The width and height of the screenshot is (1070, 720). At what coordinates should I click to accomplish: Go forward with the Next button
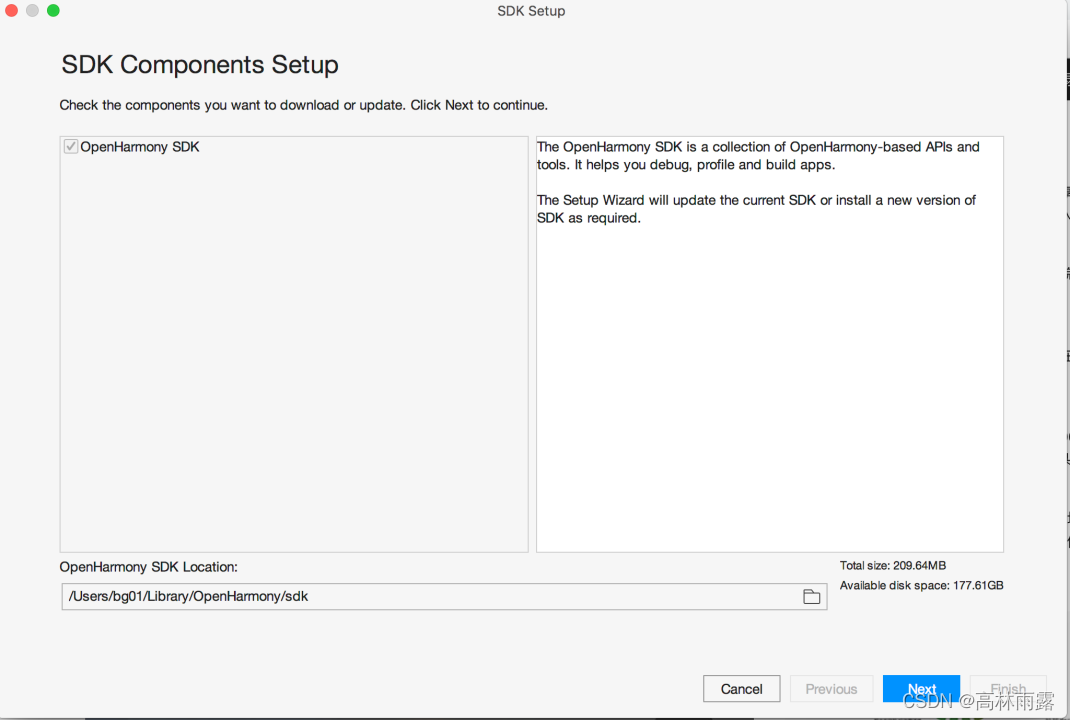921,689
